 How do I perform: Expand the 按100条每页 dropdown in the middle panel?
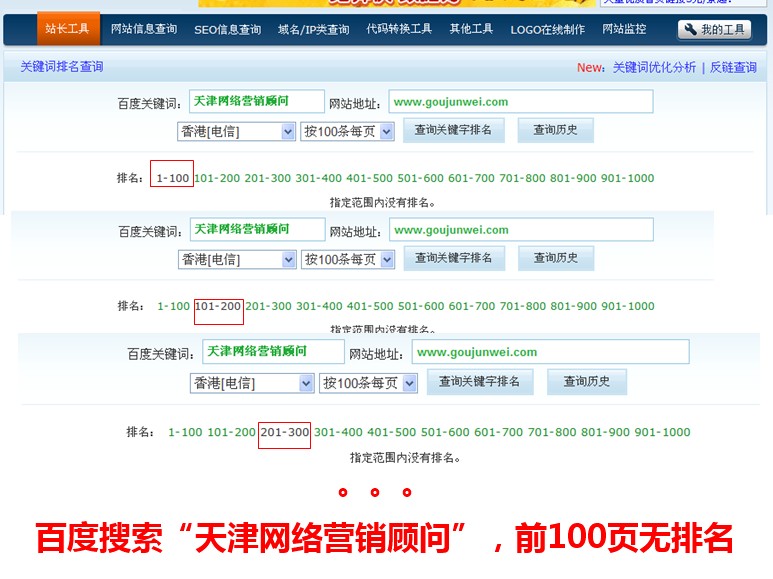click(x=348, y=259)
